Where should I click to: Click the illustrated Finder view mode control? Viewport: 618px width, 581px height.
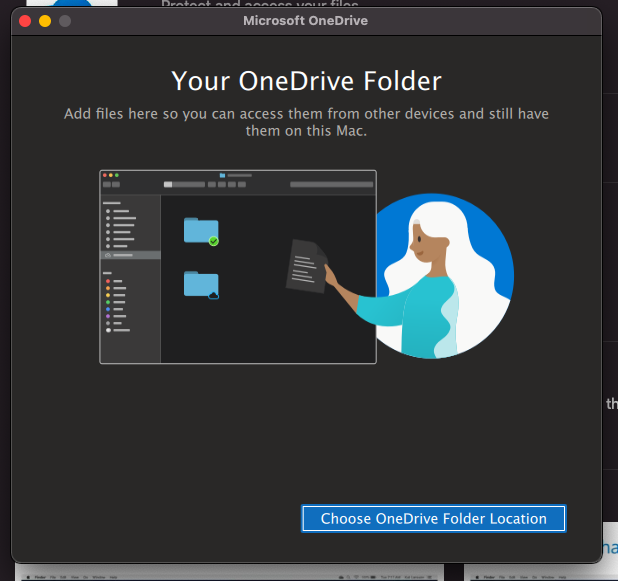tap(182, 185)
